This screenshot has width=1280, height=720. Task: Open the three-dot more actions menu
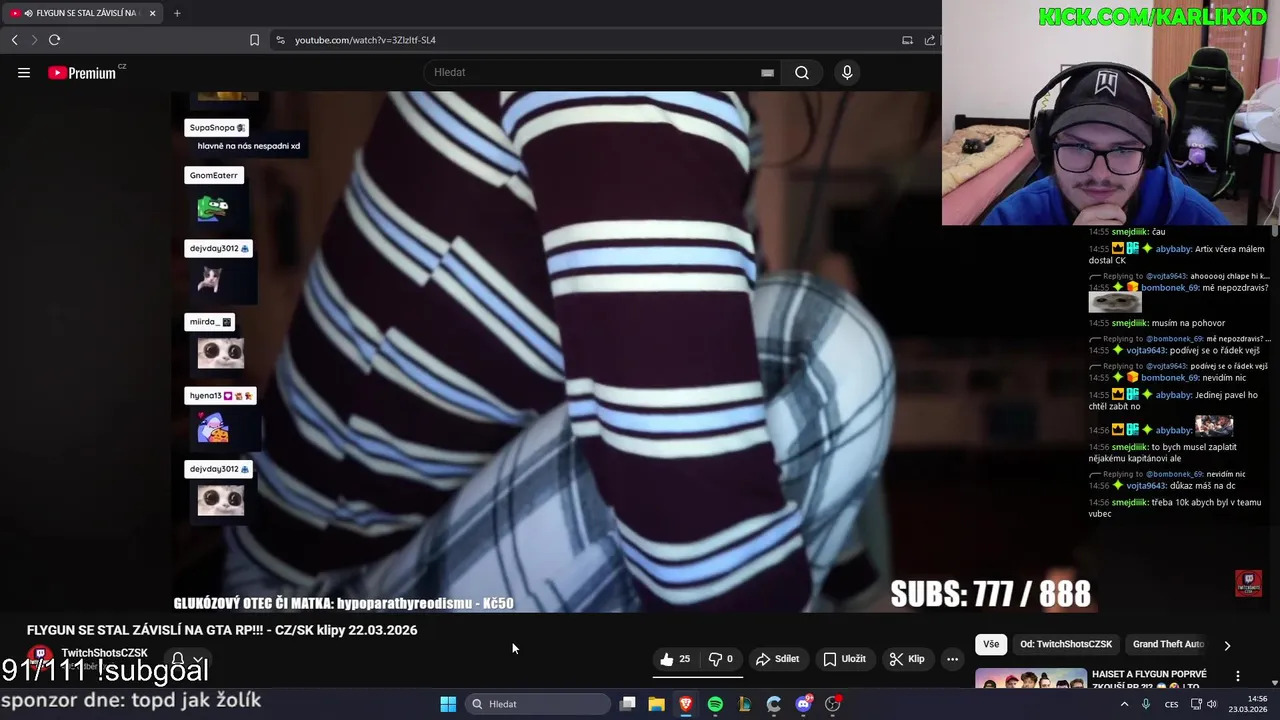click(952, 659)
